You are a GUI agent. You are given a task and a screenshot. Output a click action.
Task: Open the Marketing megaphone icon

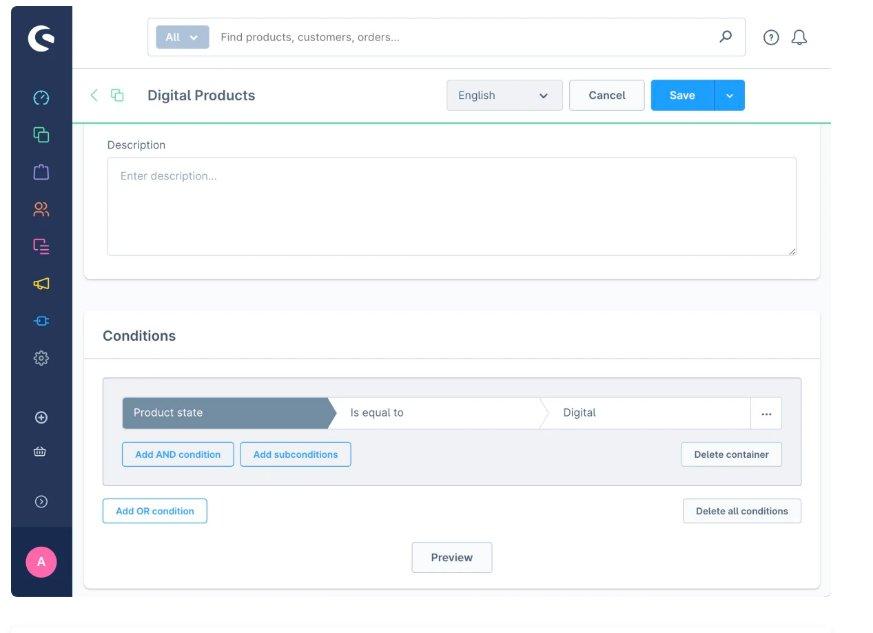[x=41, y=284]
